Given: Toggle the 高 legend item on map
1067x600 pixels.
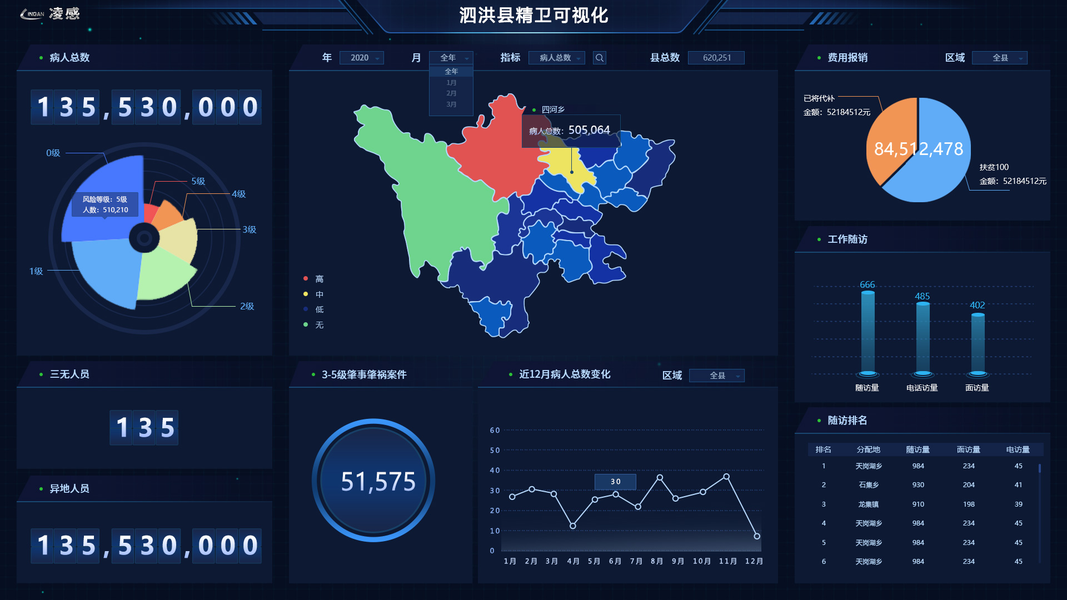Looking at the screenshot, I should point(314,279).
